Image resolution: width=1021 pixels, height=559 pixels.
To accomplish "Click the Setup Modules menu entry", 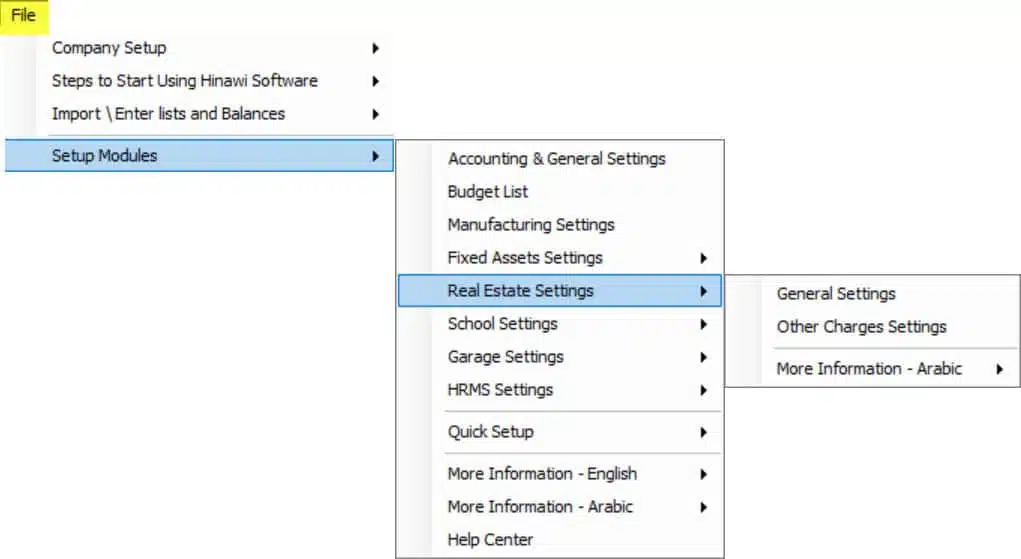I will pyautogui.click(x=199, y=156).
